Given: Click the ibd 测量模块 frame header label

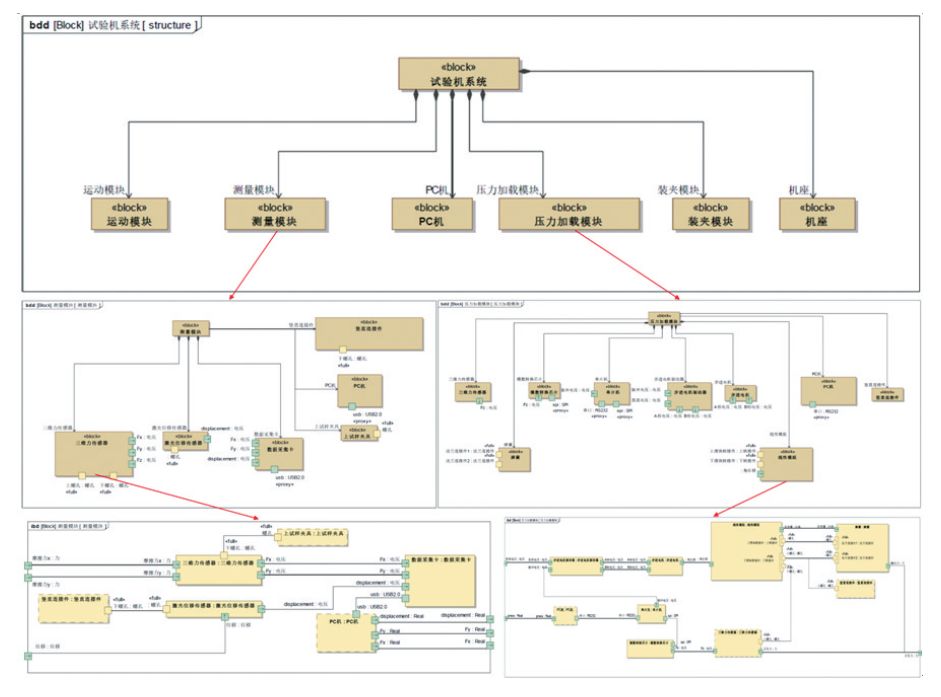Looking at the screenshot, I should pyautogui.click(x=68, y=527).
